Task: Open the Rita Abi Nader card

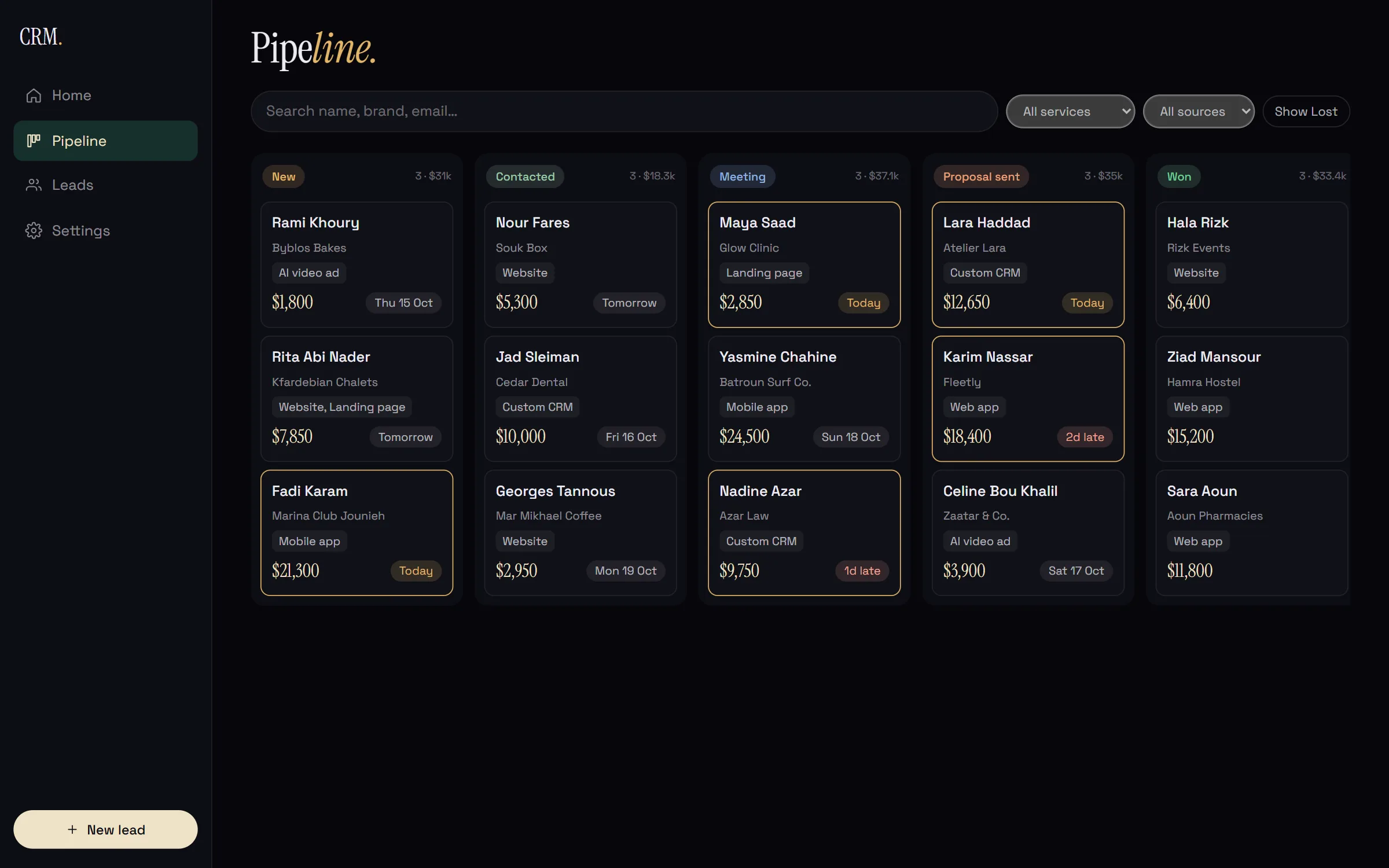Action: [x=357, y=399]
